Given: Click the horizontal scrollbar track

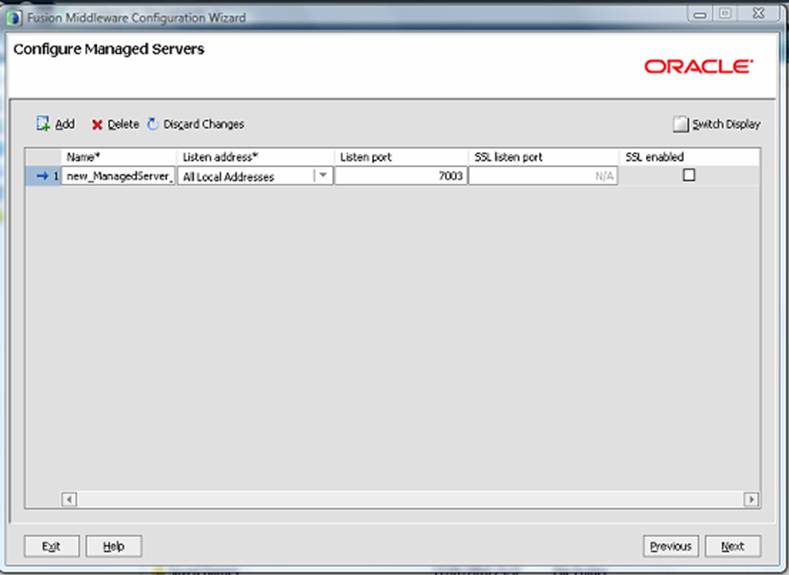Looking at the screenshot, I should pos(410,500).
